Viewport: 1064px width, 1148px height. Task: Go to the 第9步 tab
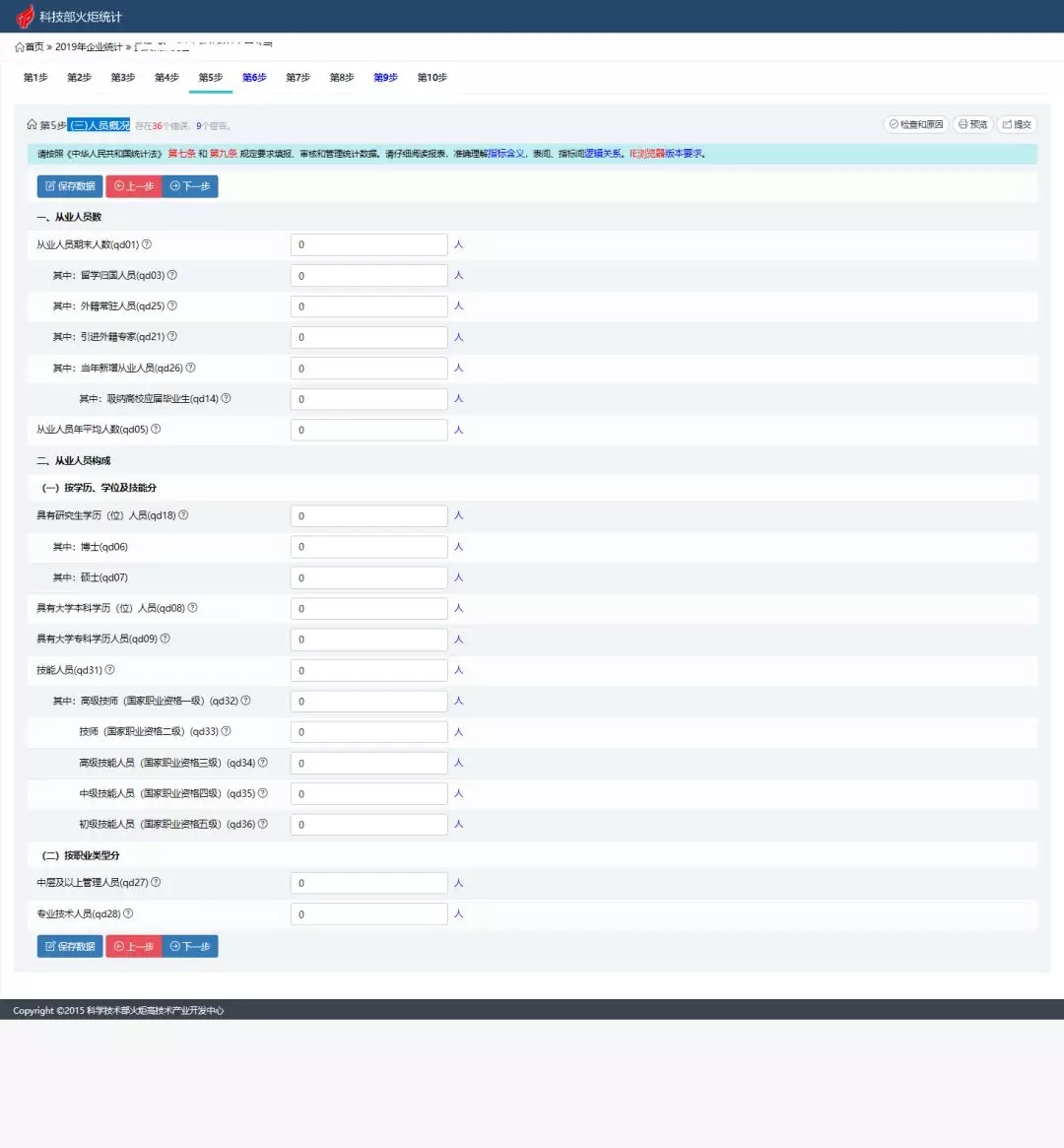pyautogui.click(x=385, y=78)
